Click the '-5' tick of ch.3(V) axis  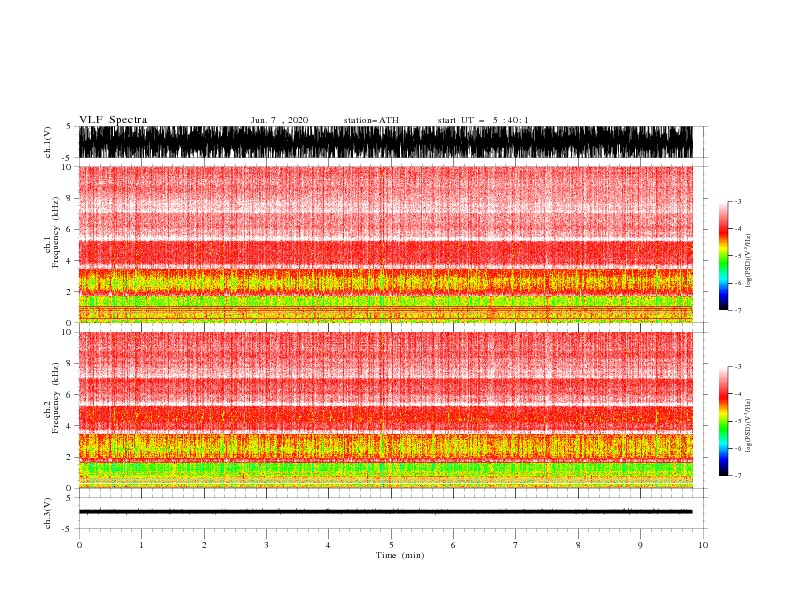tap(68, 529)
